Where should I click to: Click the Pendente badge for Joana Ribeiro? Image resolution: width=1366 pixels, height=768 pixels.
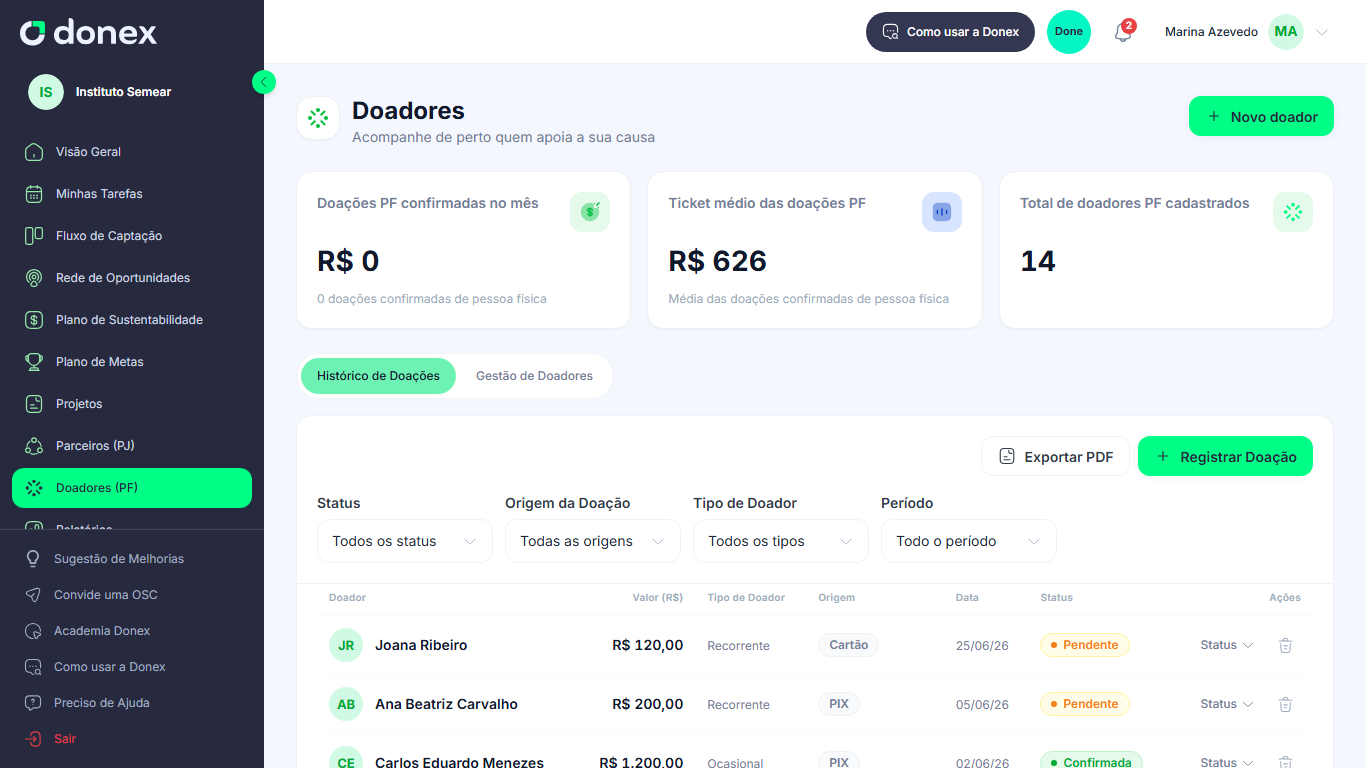[1085, 645]
